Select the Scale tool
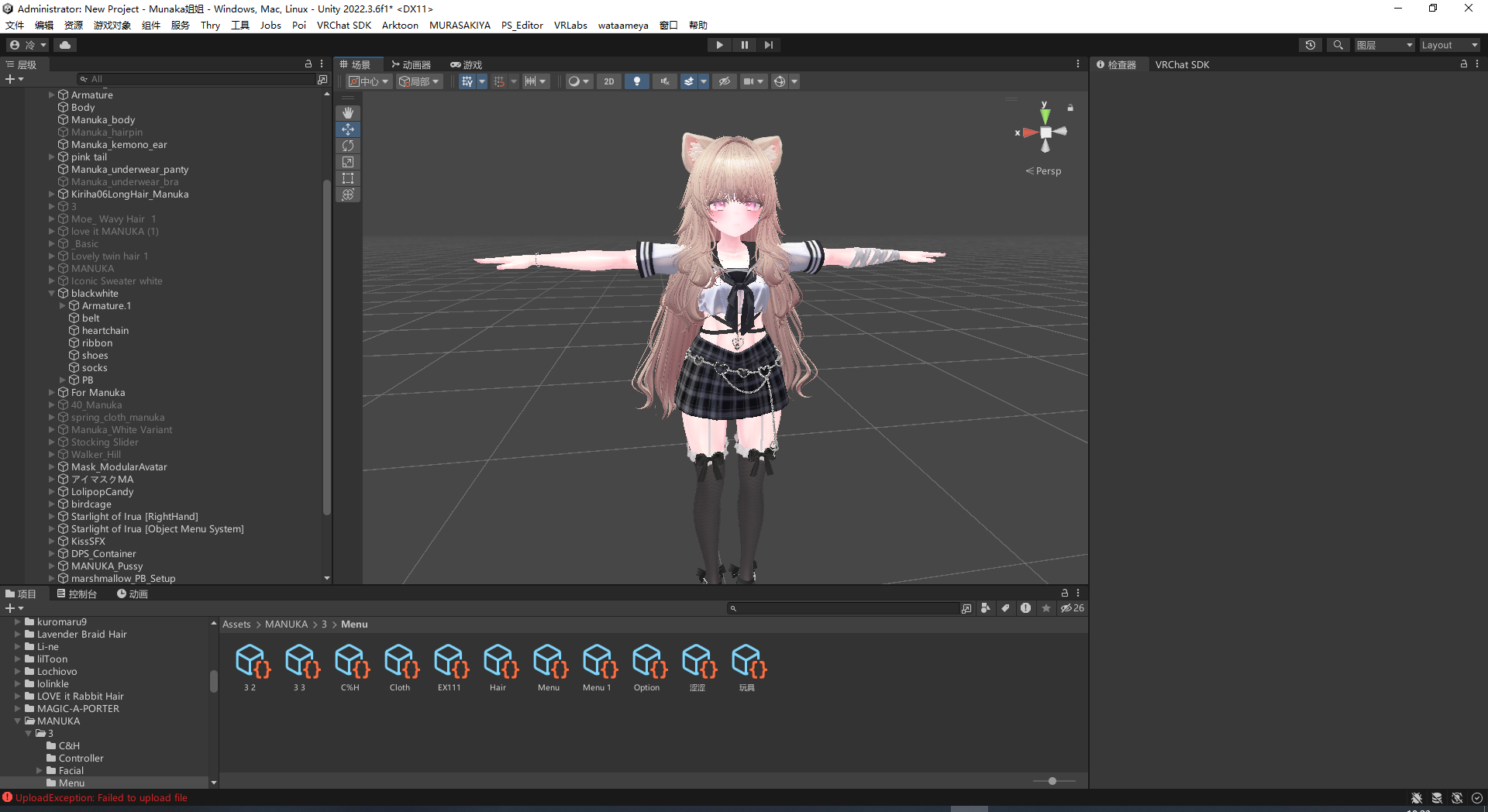Image resolution: width=1488 pixels, height=812 pixels. click(x=348, y=162)
